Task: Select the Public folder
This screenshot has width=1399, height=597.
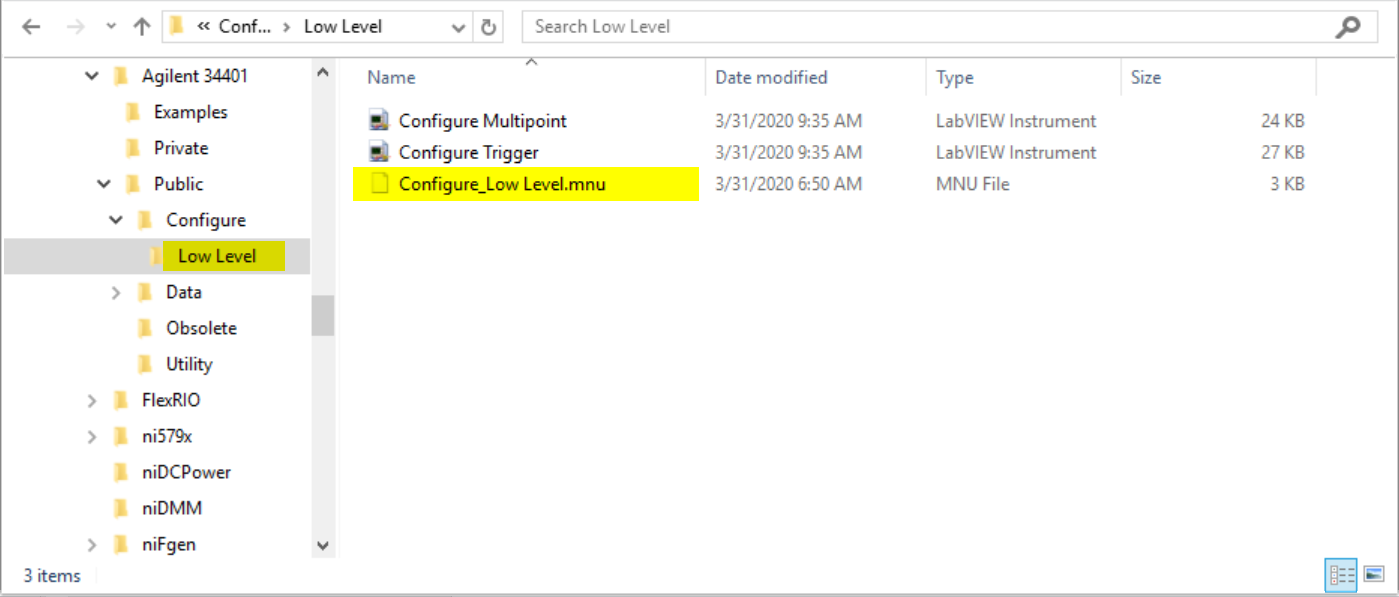Action: click(x=178, y=184)
